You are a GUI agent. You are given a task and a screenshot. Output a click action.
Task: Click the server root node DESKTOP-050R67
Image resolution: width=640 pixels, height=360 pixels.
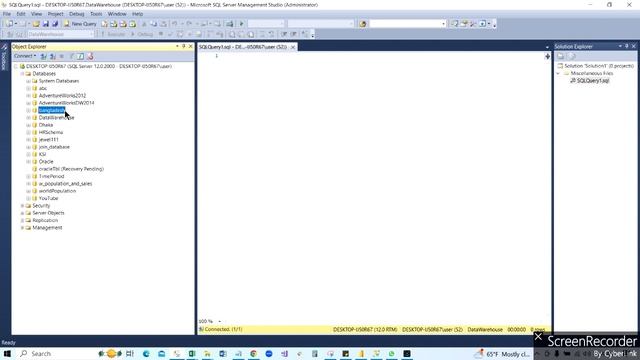[x=99, y=66]
